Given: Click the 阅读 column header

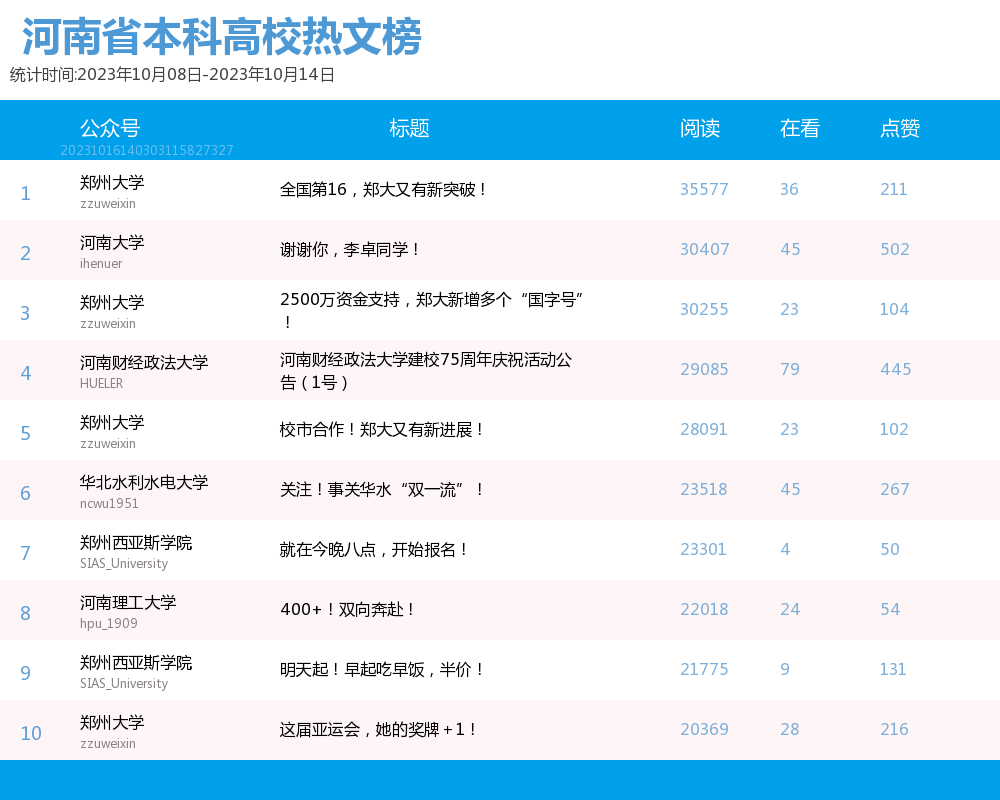Looking at the screenshot, I should click(x=700, y=128).
